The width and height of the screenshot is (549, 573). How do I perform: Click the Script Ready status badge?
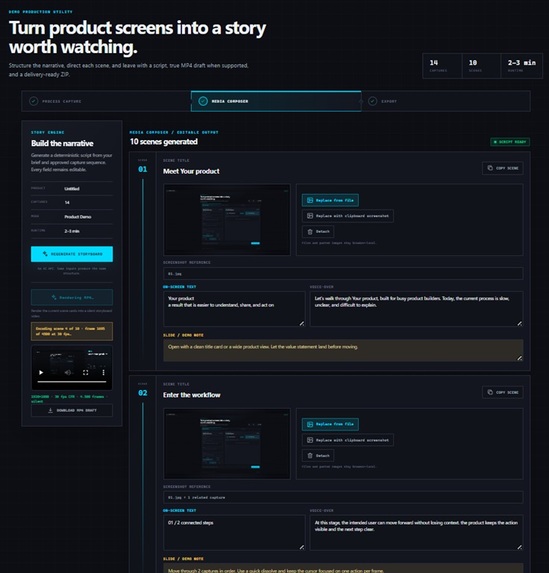tap(510, 142)
